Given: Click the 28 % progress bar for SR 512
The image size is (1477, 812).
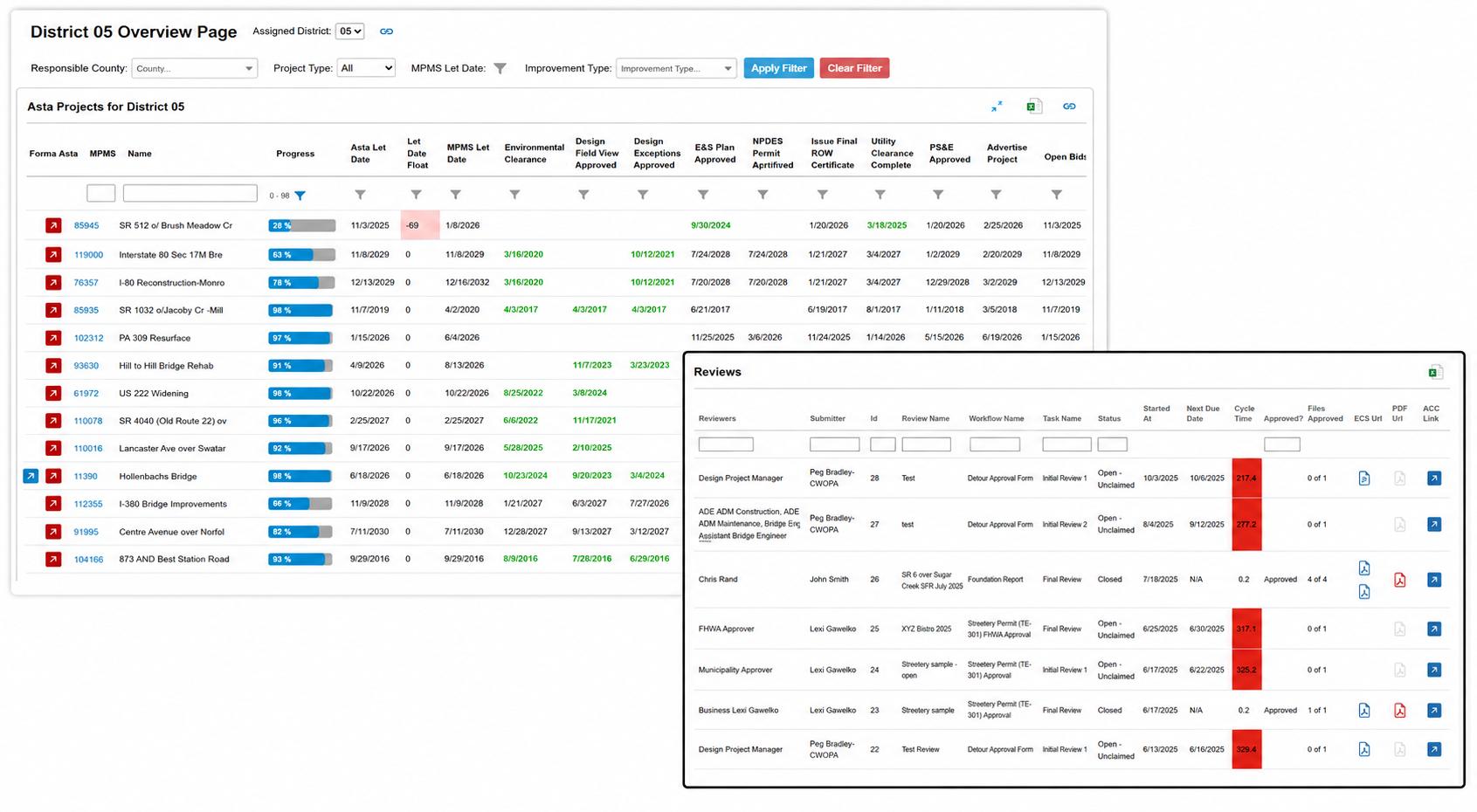Looking at the screenshot, I should tap(301, 225).
